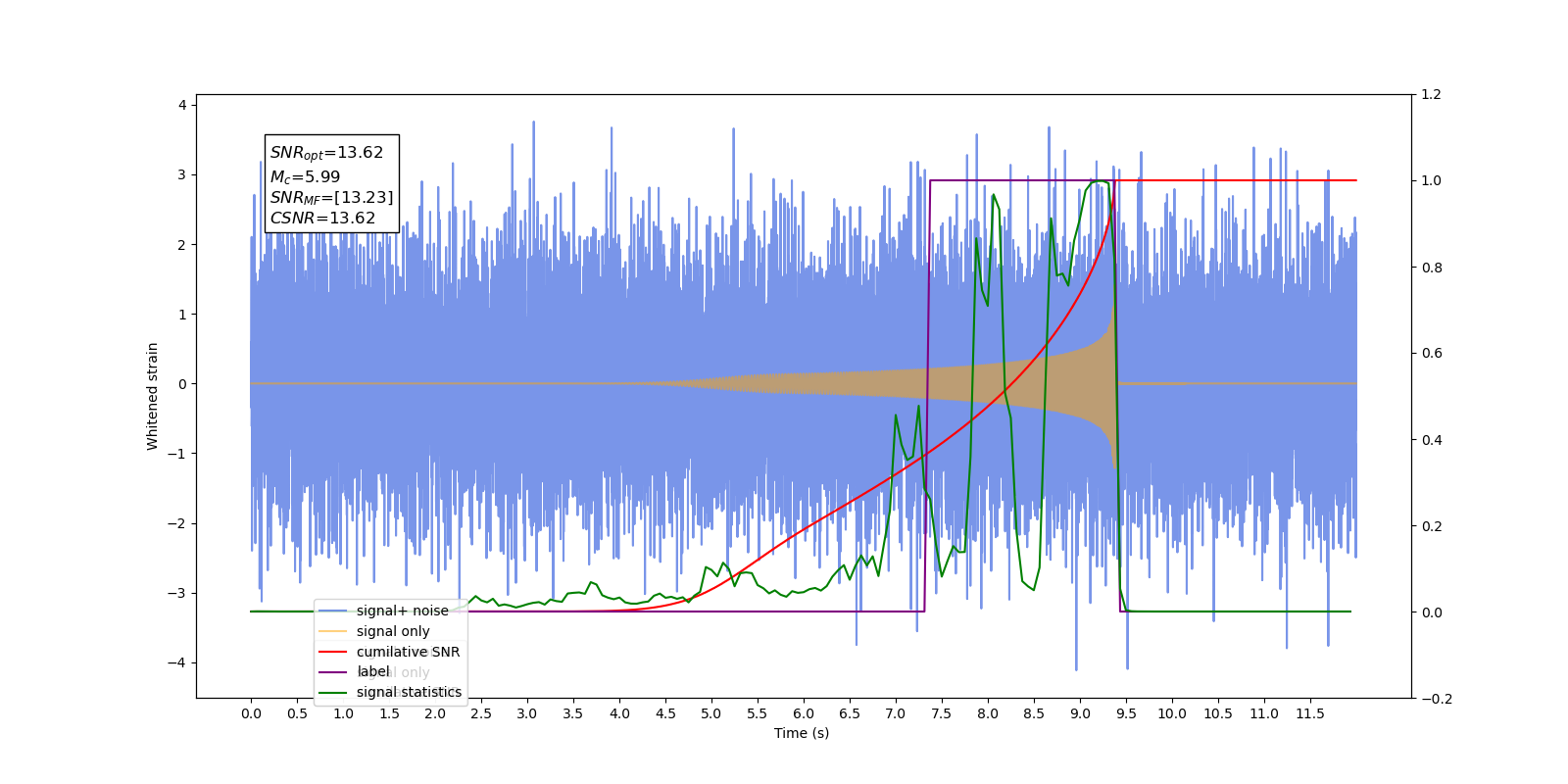
Task: Click the CSNR=13.62 annotation text
Action: click(x=322, y=219)
